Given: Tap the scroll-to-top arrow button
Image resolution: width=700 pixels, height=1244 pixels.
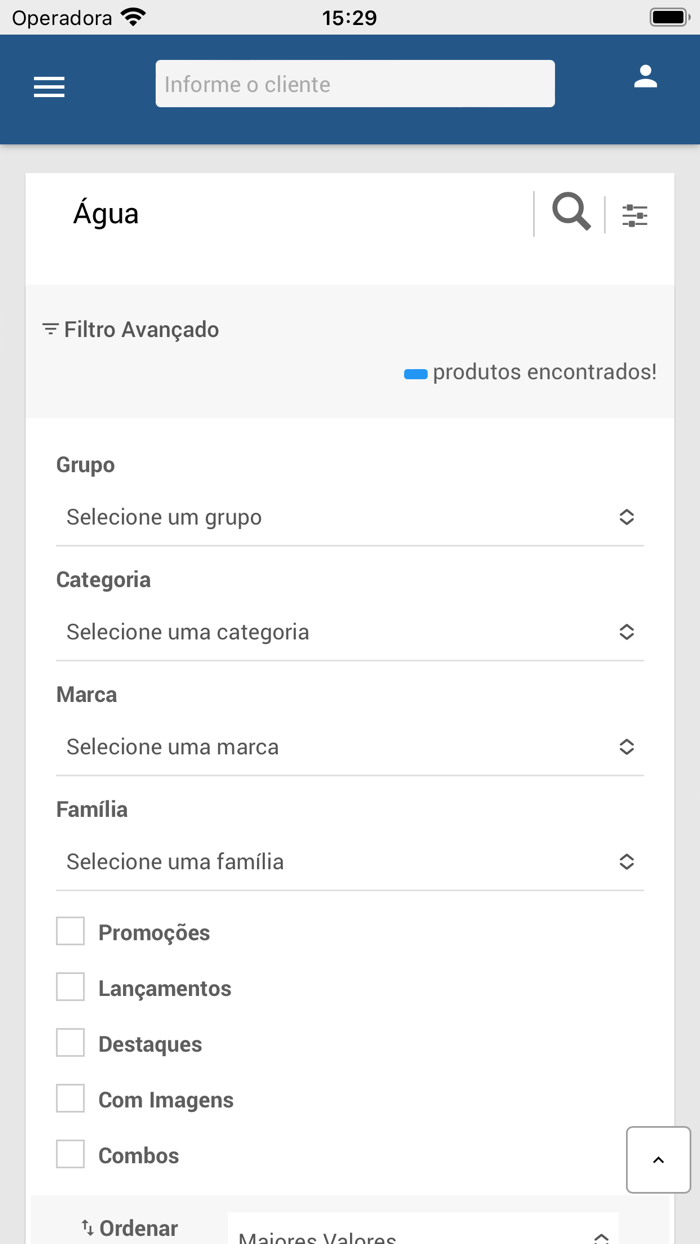Looking at the screenshot, I should (x=658, y=1160).
